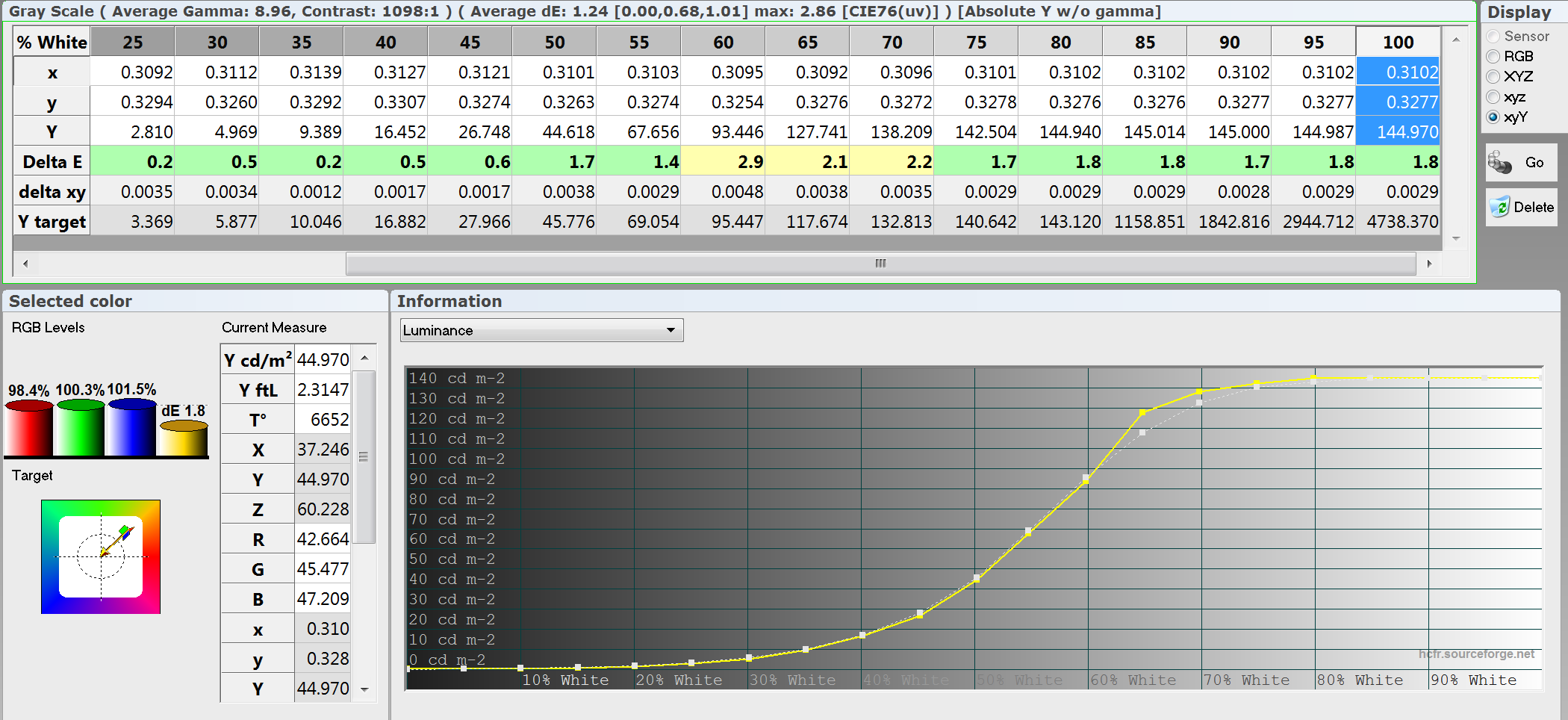Click the Information panel title
The width and height of the screenshot is (1568, 720).
[x=449, y=301]
